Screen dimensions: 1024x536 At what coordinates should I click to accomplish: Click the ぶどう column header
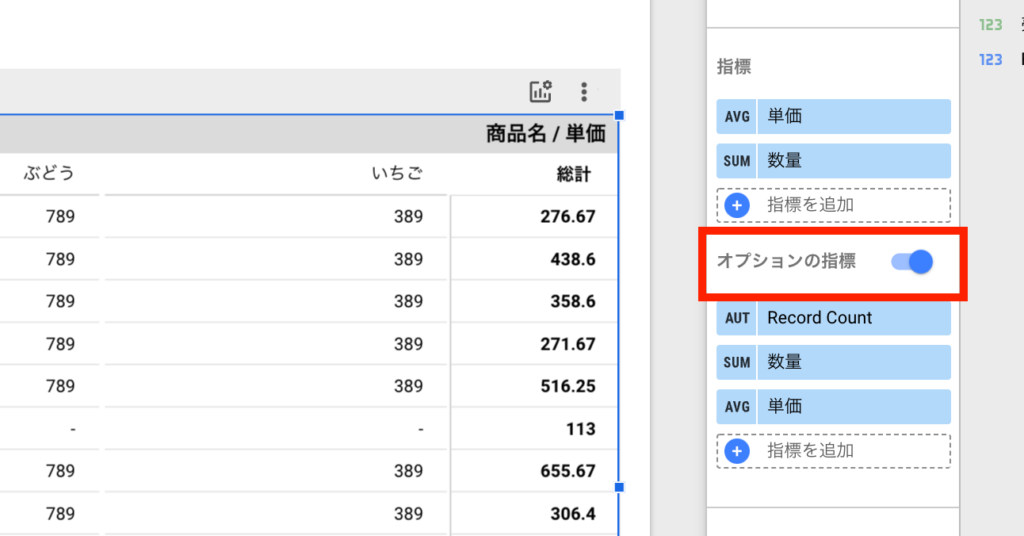[x=50, y=174]
